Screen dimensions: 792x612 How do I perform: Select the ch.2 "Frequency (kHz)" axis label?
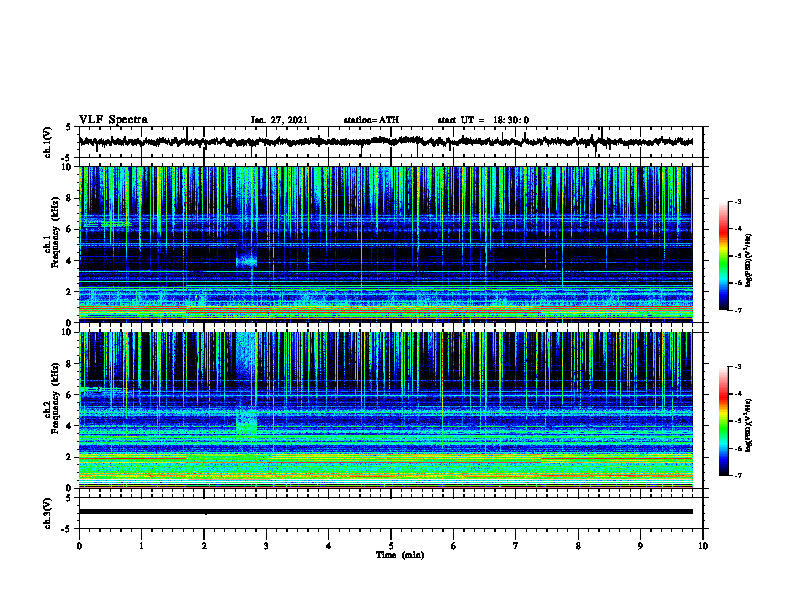(56, 398)
